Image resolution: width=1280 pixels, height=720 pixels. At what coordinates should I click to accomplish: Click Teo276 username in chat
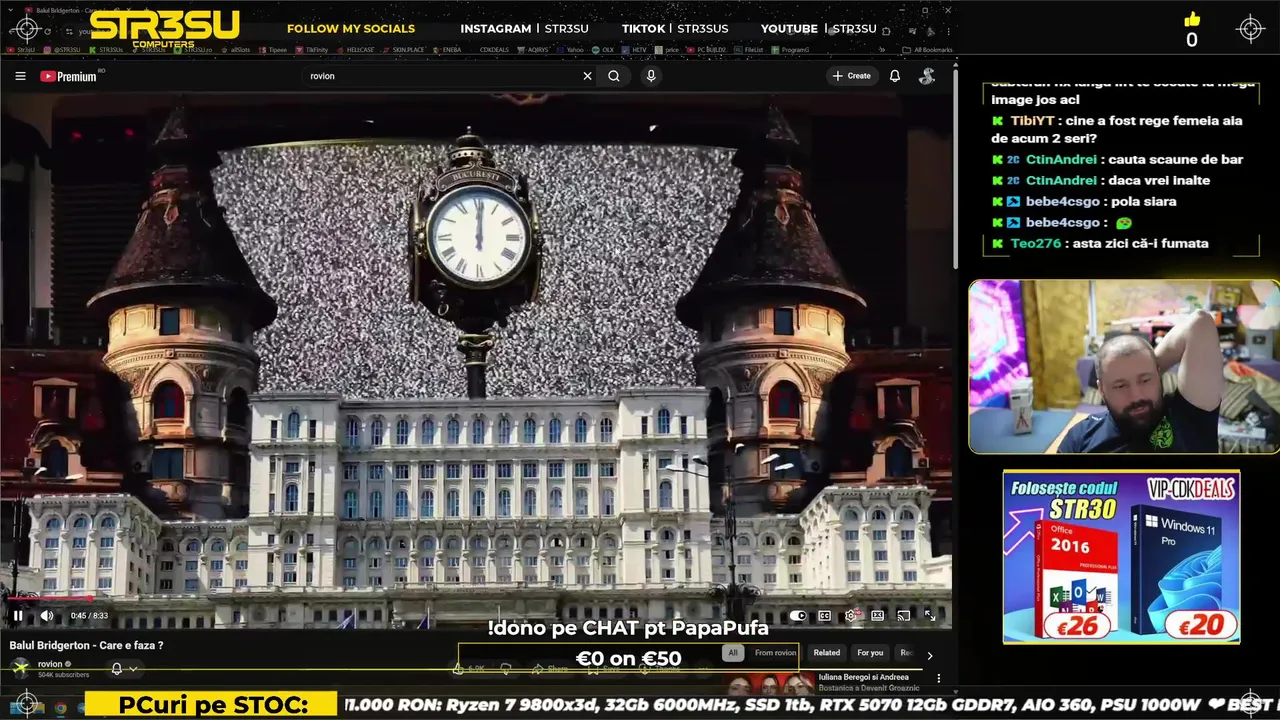pos(1034,243)
